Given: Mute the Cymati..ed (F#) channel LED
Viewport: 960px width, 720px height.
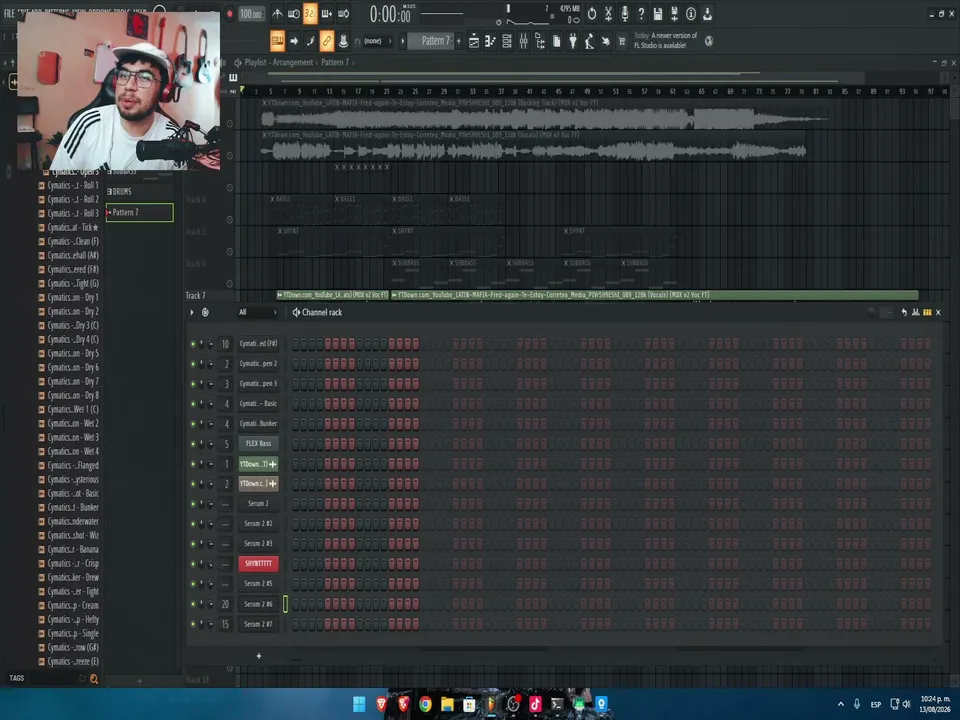Looking at the screenshot, I should [x=193, y=344].
